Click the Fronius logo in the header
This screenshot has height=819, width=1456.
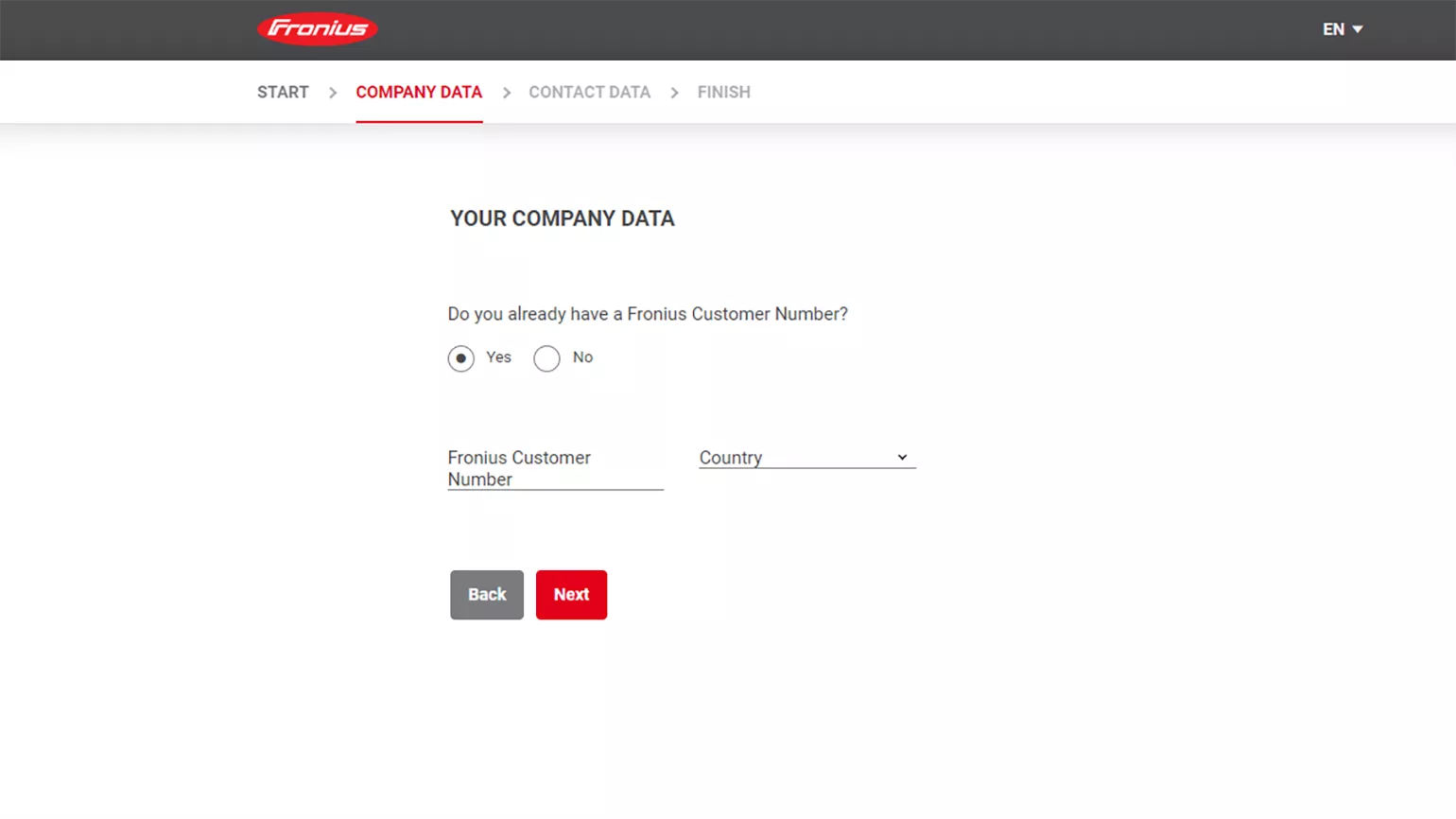pos(318,29)
